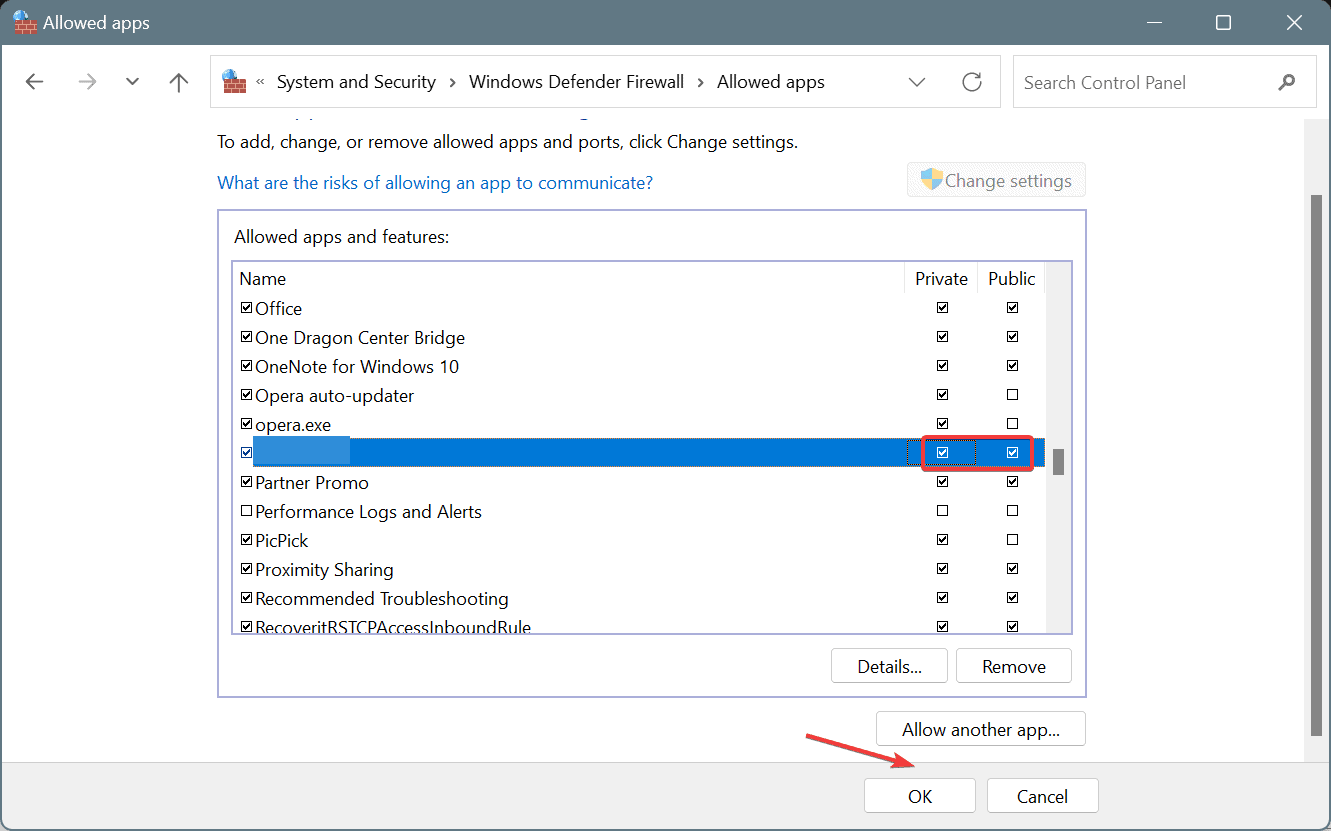Click the firewall icon in address bar
Viewport: 1331px width, 831px height.
pyautogui.click(x=234, y=81)
